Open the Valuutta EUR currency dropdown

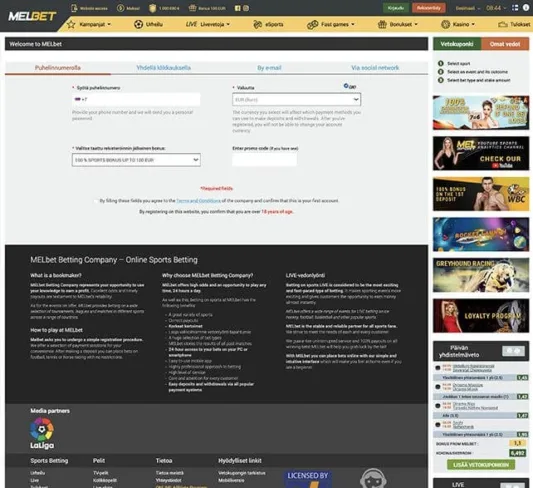click(296, 100)
